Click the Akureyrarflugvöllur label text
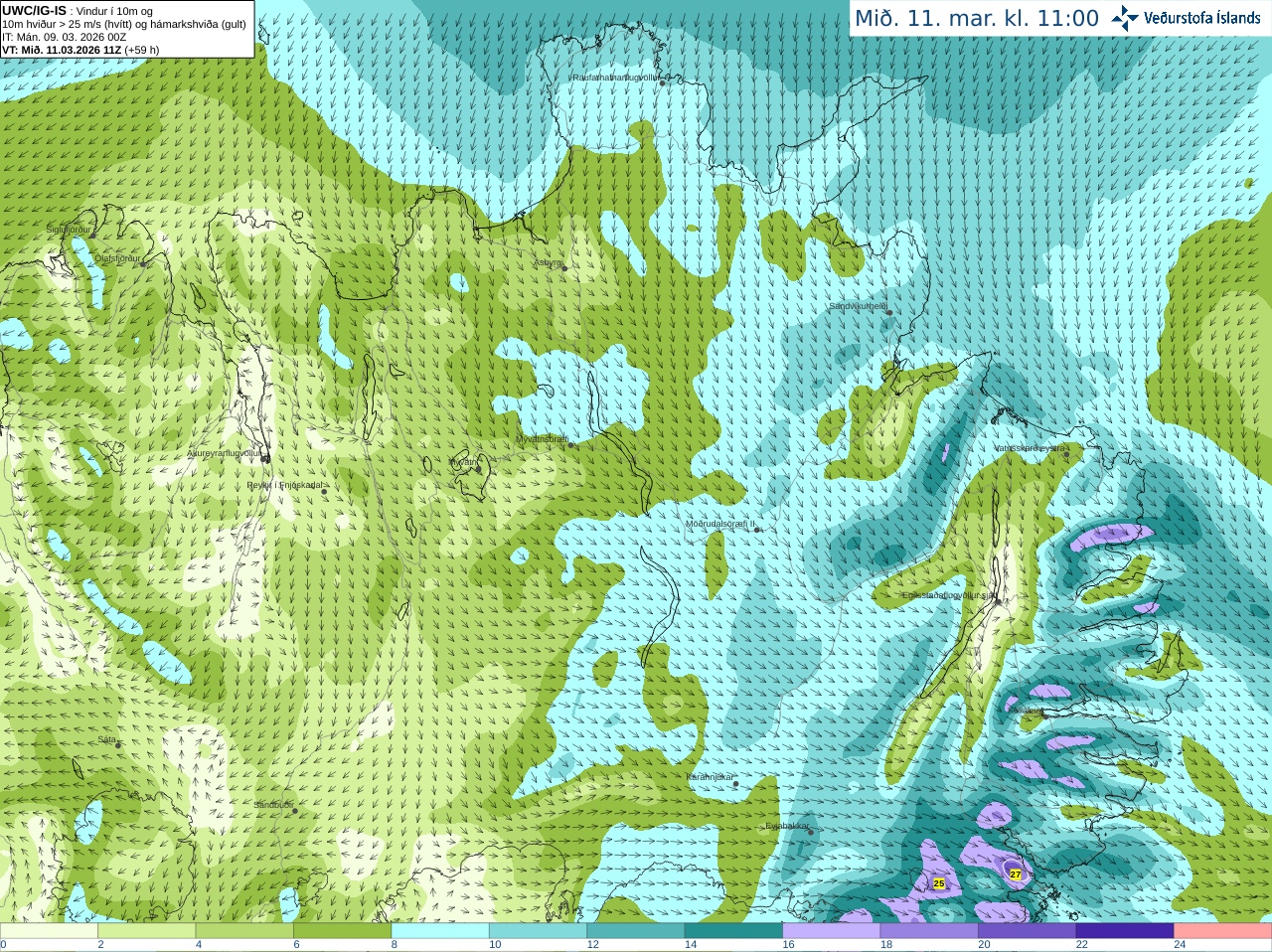Screen dimensions: 1272x952 (x=224, y=454)
